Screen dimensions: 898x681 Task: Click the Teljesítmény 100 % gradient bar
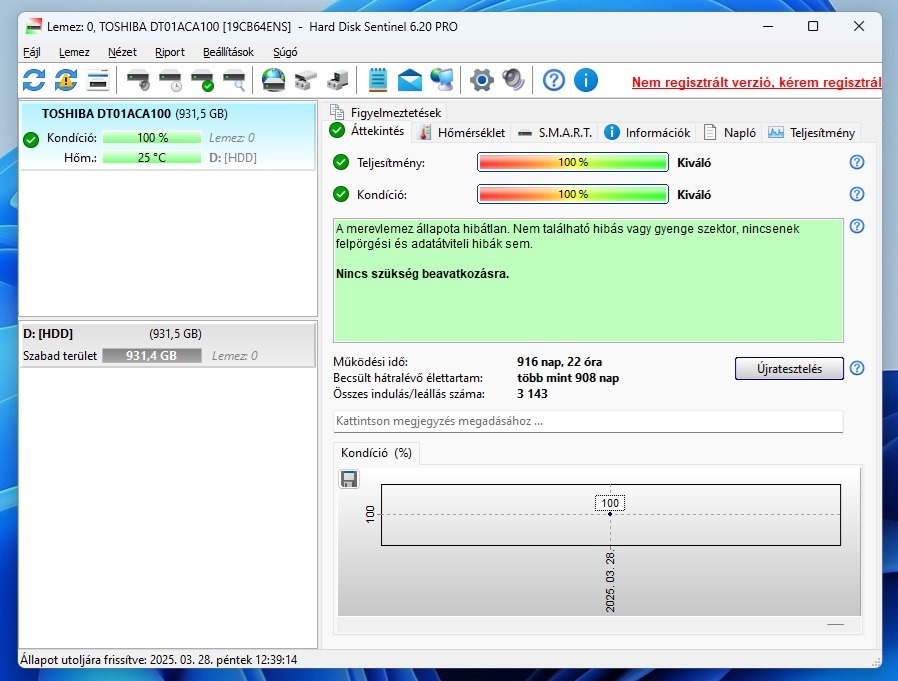coord(573,162)
